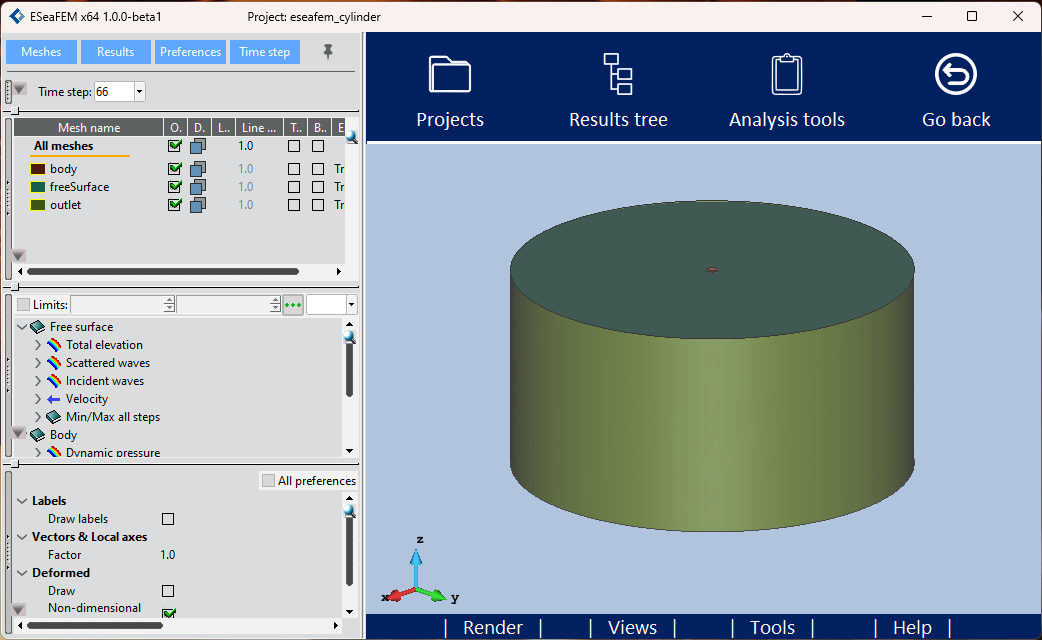This screenshot has height=640, width=1042.
Task: Click the Incident waves rainbow icon
Action: click(x=54, y=381)
